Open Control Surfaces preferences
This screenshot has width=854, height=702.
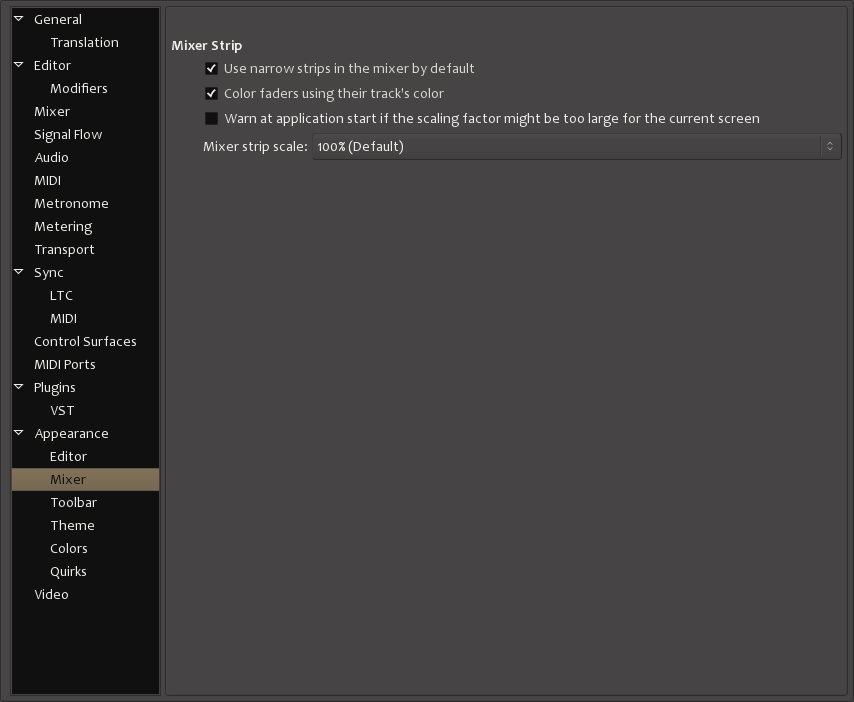point(85,341)
